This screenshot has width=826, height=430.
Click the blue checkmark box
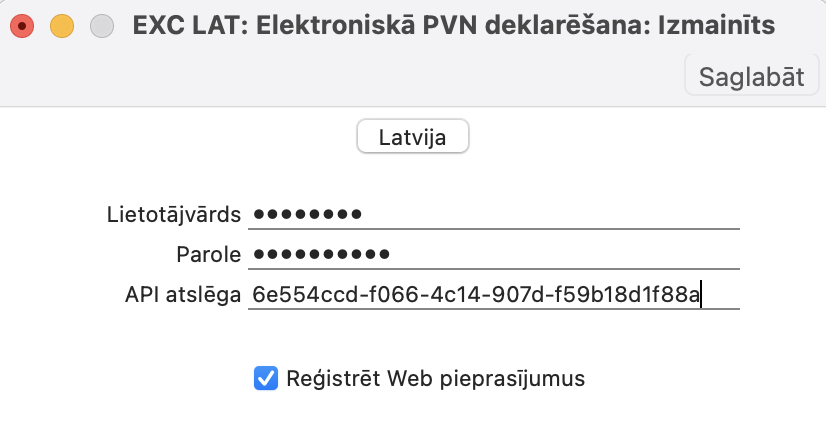[x=266, y=378]
